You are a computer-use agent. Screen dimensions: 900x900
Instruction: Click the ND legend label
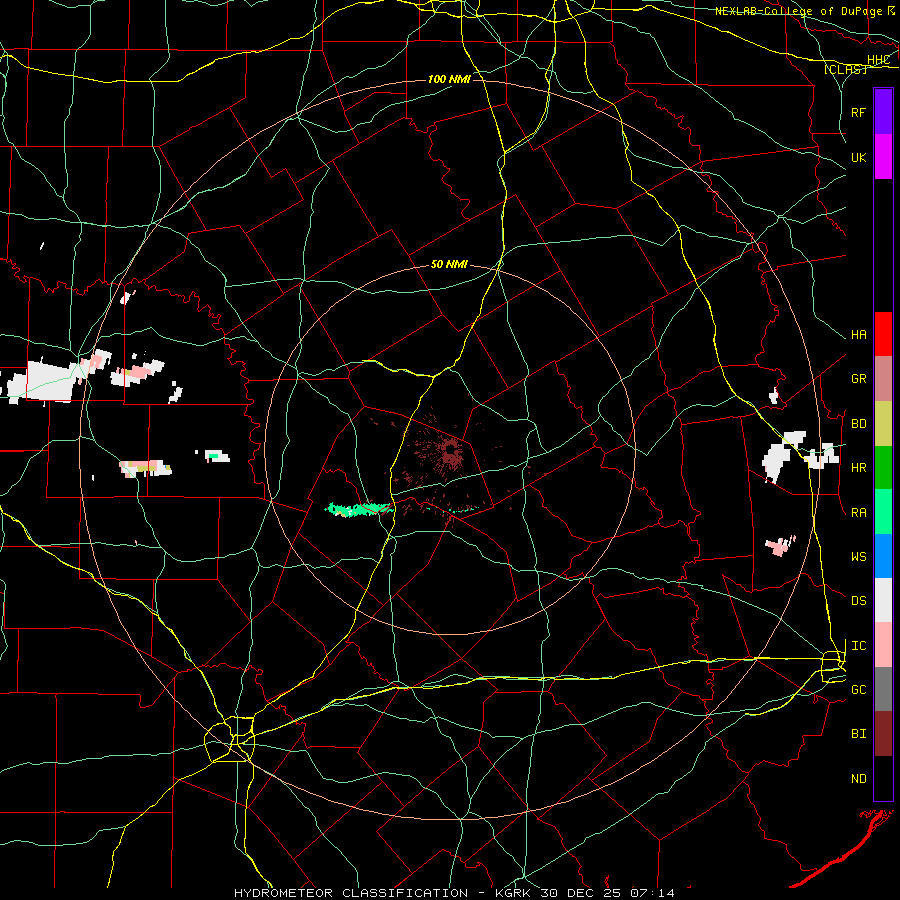click(x=859, y=779)
